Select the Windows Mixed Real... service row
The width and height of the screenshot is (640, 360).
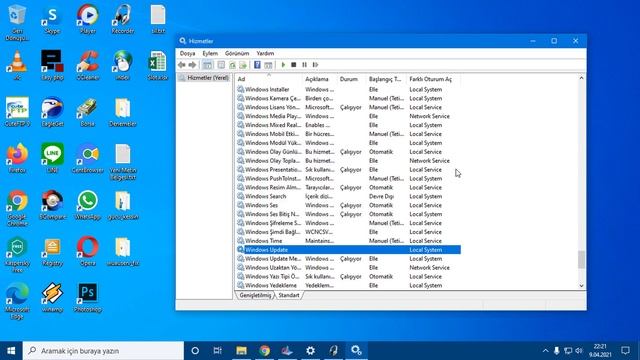[349, 125]
